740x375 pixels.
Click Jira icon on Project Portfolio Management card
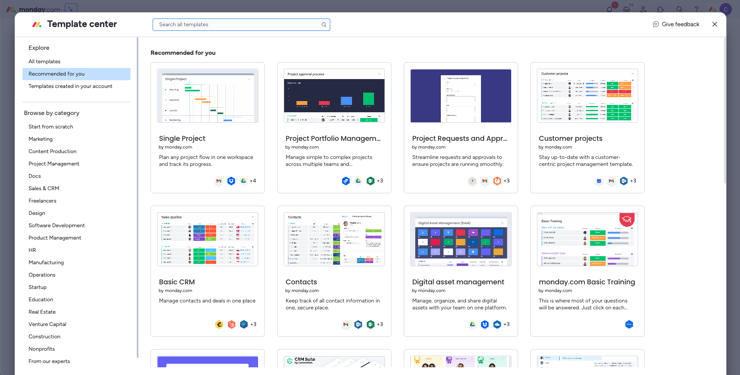pos(346,181)
